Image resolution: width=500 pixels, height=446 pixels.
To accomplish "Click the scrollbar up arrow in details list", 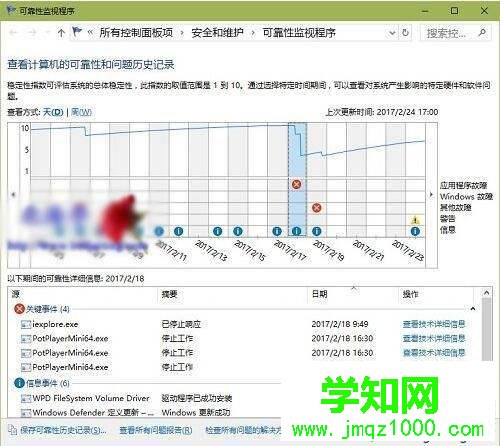I will pyautogui.click(x=487, y=293).
